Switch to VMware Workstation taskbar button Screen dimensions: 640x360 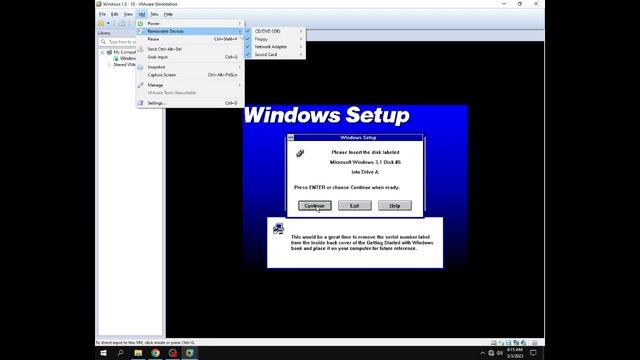coord(190,353)
